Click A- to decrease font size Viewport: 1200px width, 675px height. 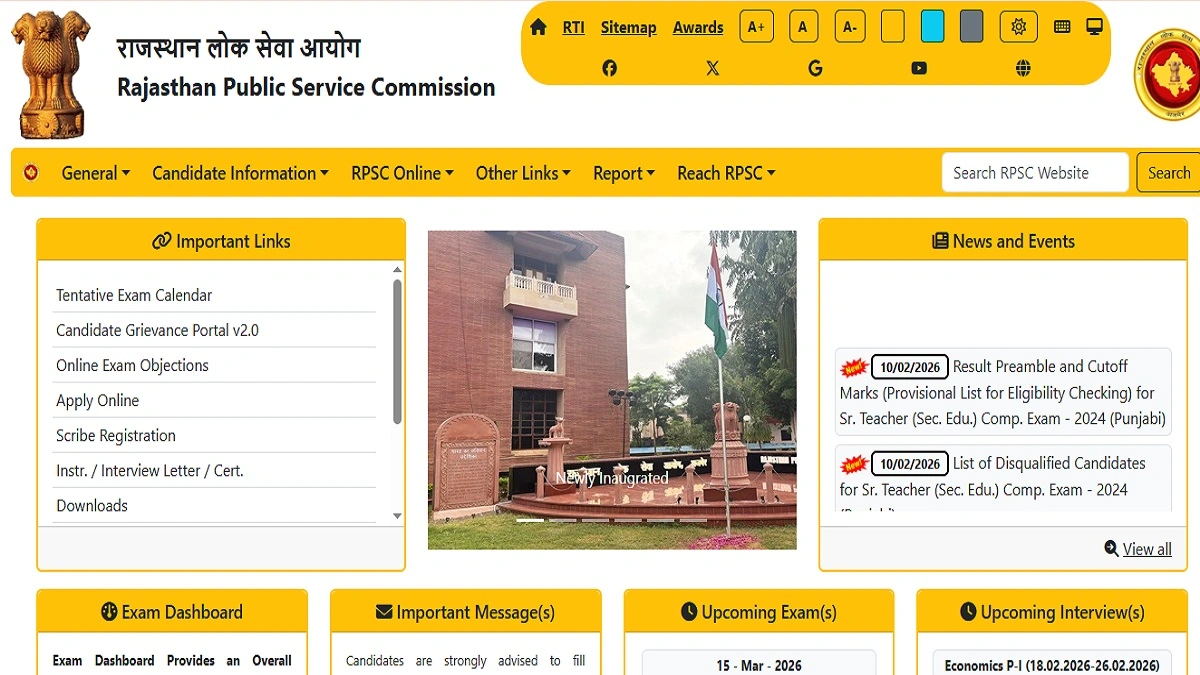pyautogui.click(x=849, y=26)
